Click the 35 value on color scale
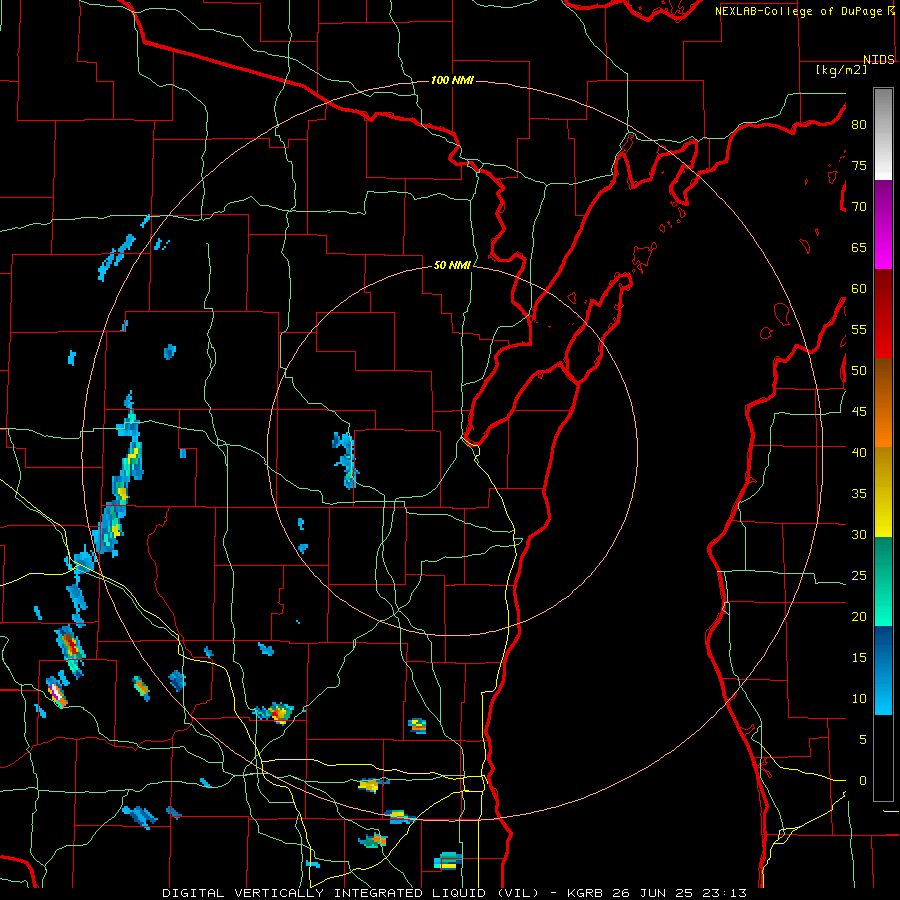The width and height of the screenshot is (900, 900). (859, 494)
